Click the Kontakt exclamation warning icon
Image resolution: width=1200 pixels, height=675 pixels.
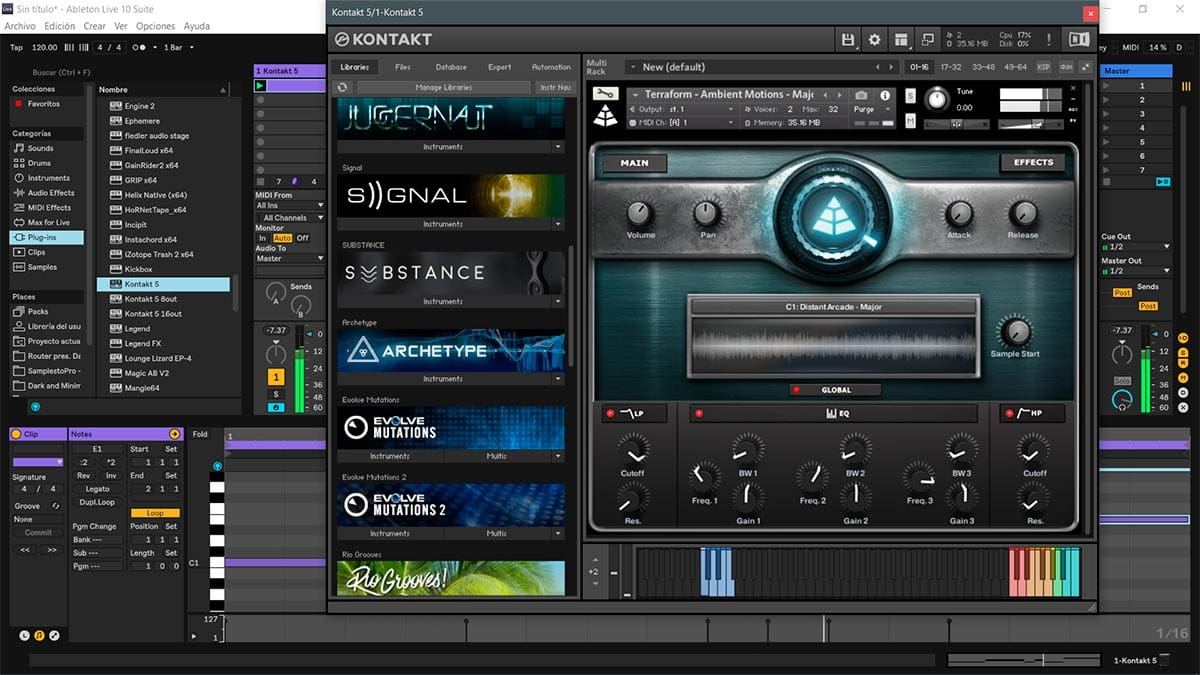pyautogui.click(x=1049, y=39)
